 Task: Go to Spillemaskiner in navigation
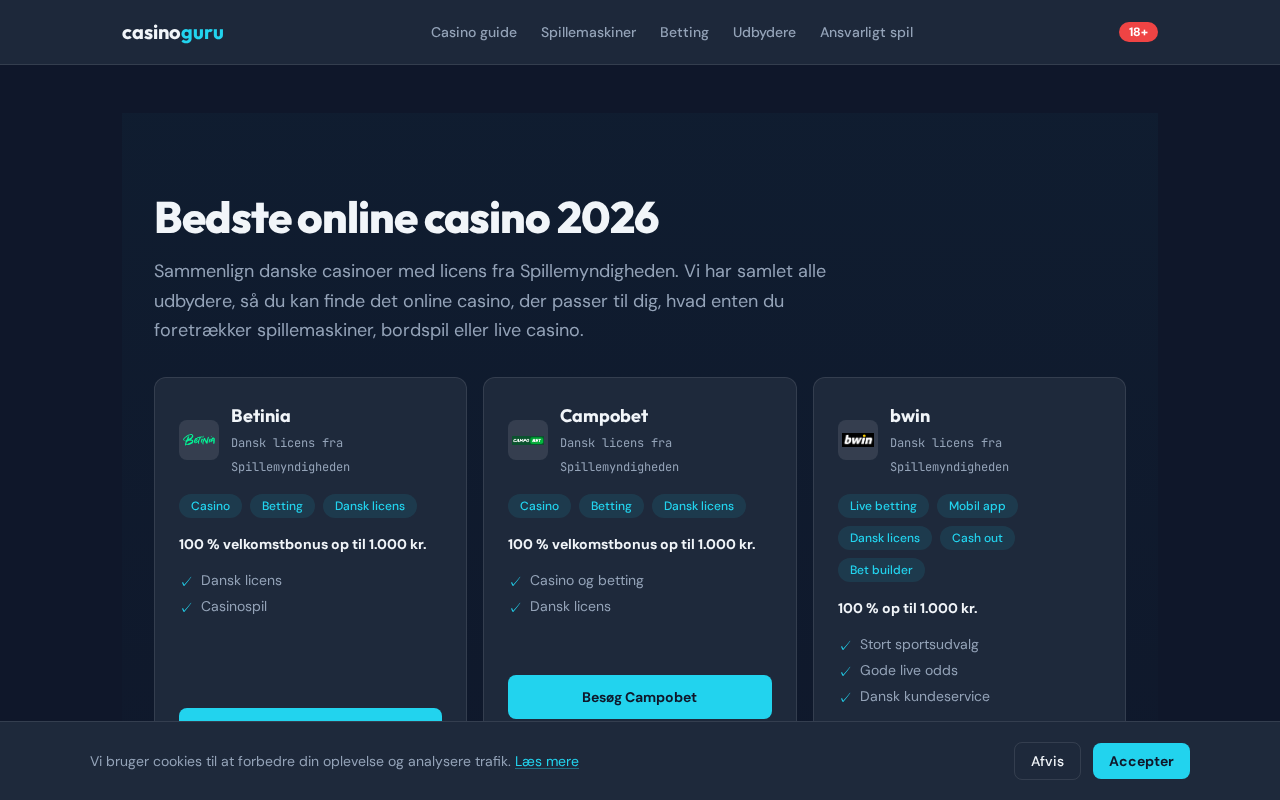coord(588,32)
